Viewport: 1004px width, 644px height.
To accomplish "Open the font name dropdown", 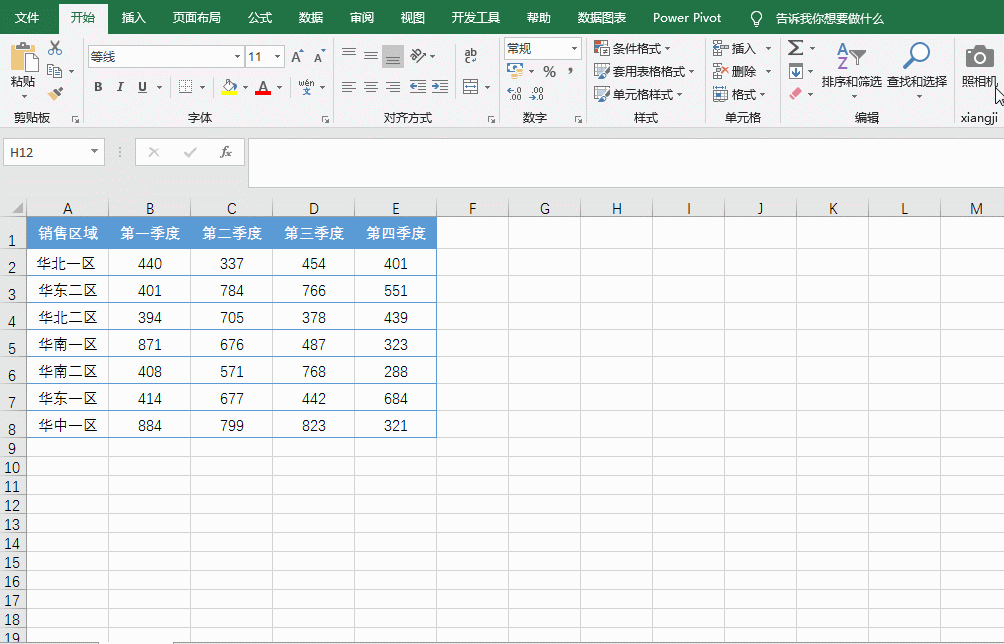I will coord(237,56).
